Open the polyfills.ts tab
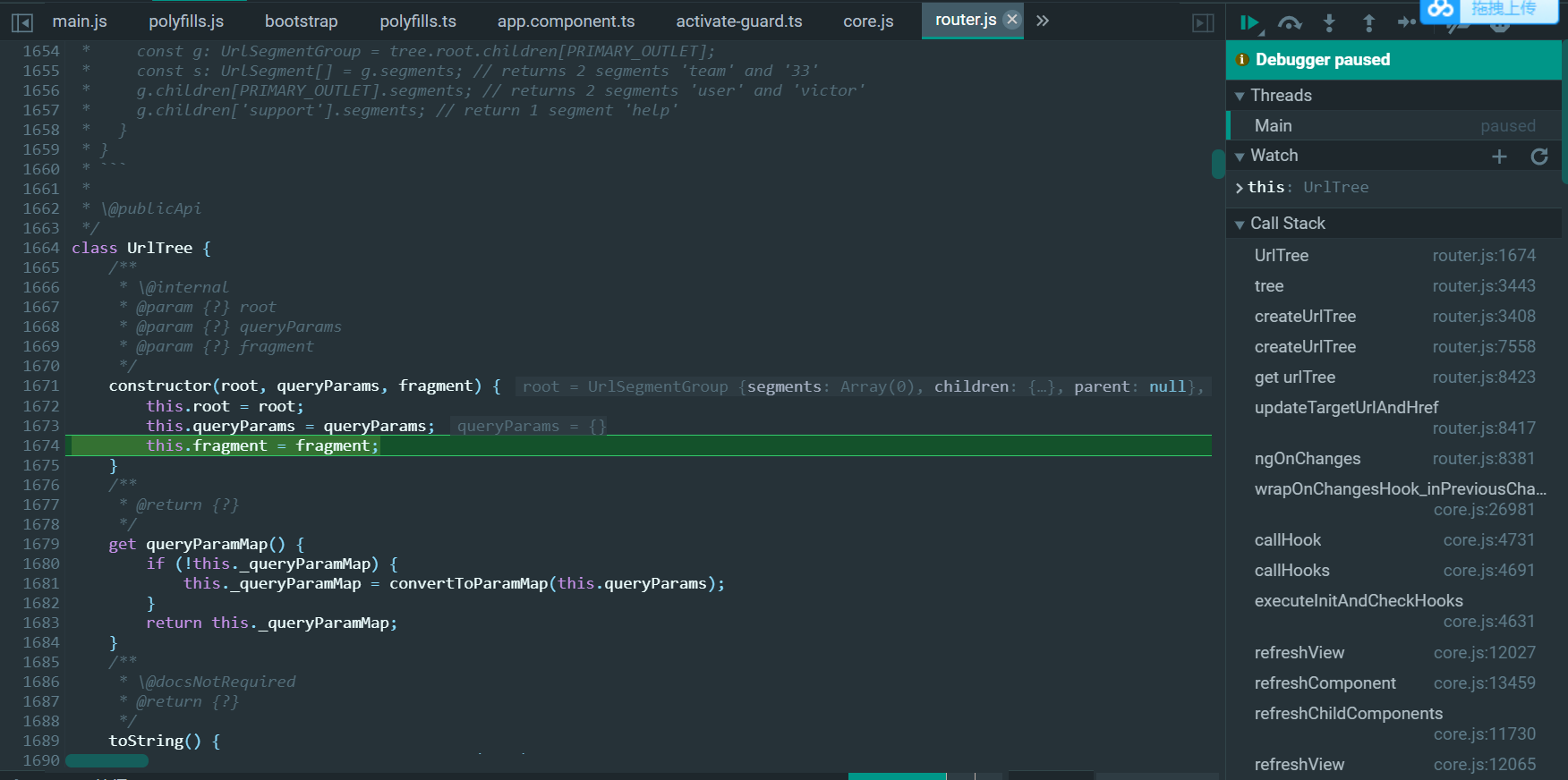 coord(418,21)
